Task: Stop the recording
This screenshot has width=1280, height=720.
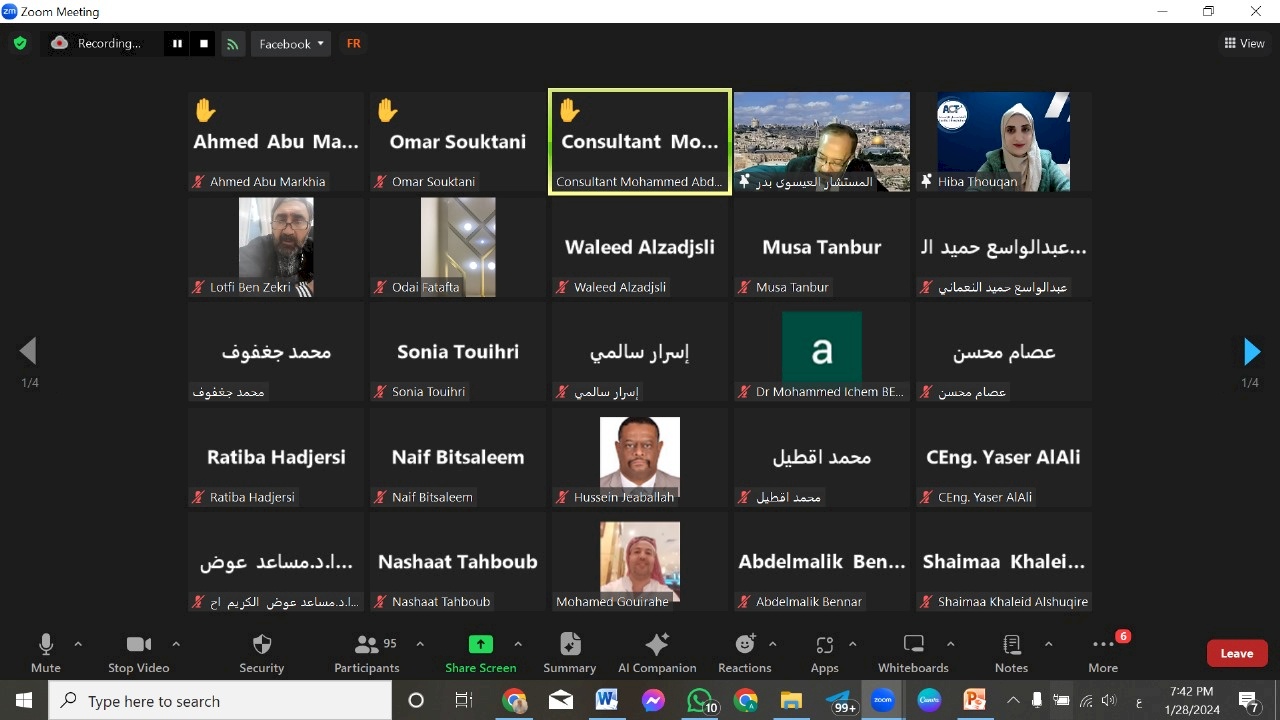Action: pos(204,44)
